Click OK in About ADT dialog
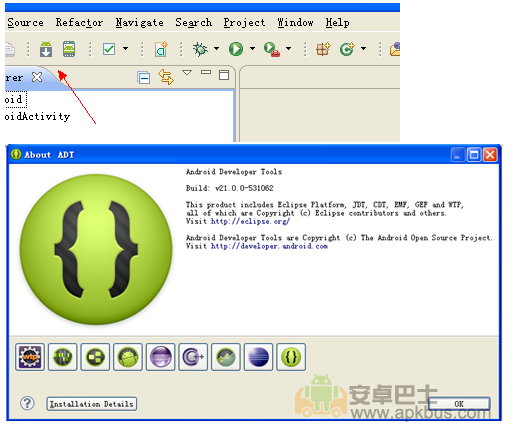The image size is (514, 437). [459, 404]
